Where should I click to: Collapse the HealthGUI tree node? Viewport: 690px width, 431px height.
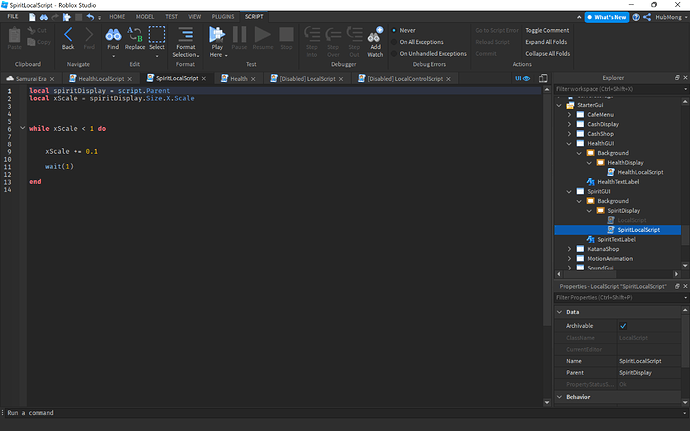(569, 144)
